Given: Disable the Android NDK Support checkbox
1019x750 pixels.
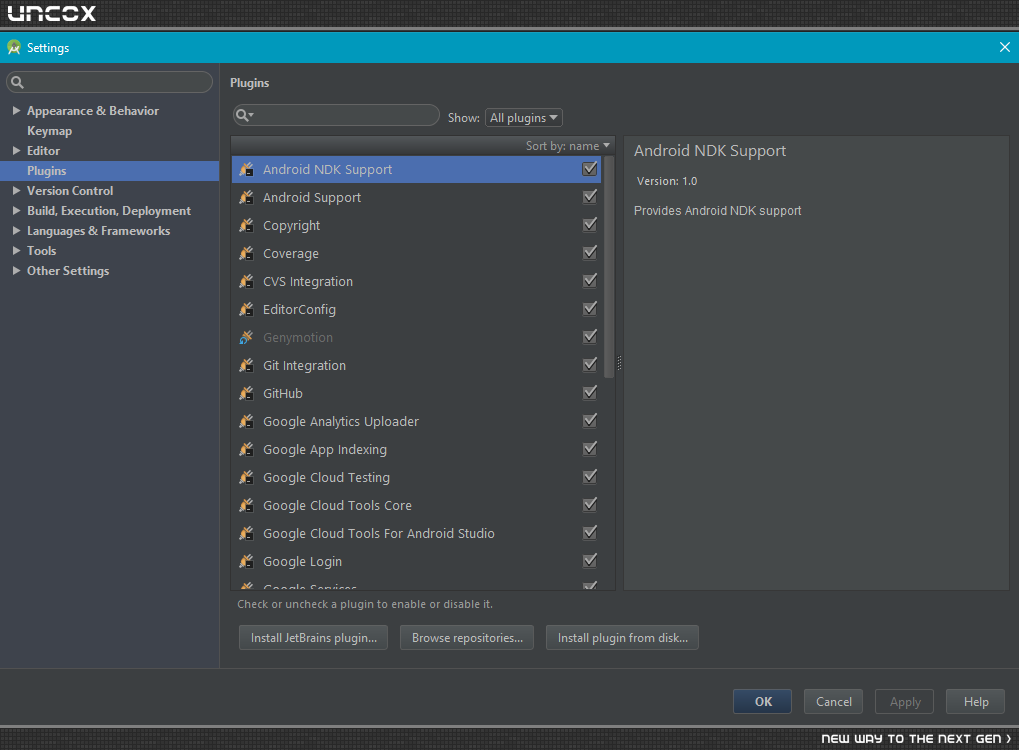Looking at the screenshot, I should point(589,169).
